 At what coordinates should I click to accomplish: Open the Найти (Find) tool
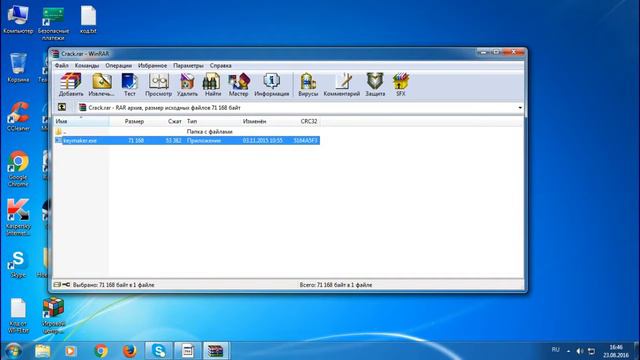tap(213, 85)
